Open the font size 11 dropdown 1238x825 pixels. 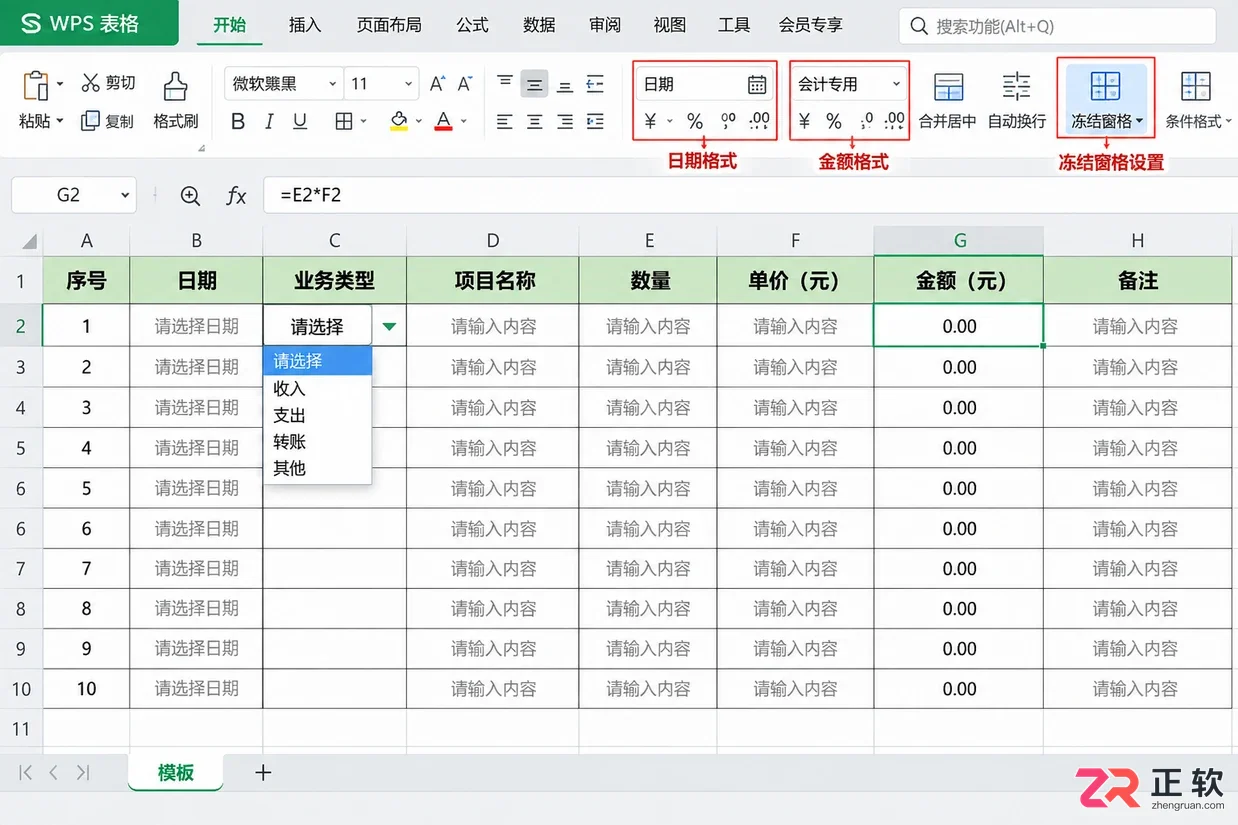409,84
